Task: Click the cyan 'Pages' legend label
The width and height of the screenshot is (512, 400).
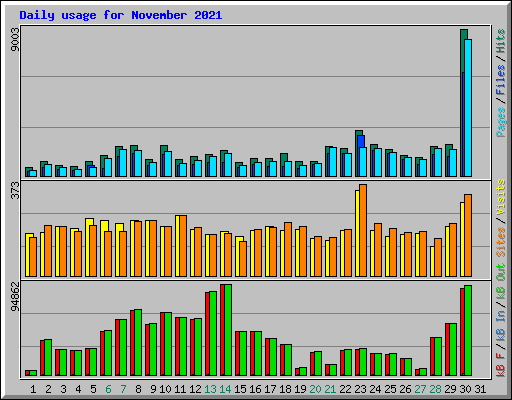Action: point(500,122)
